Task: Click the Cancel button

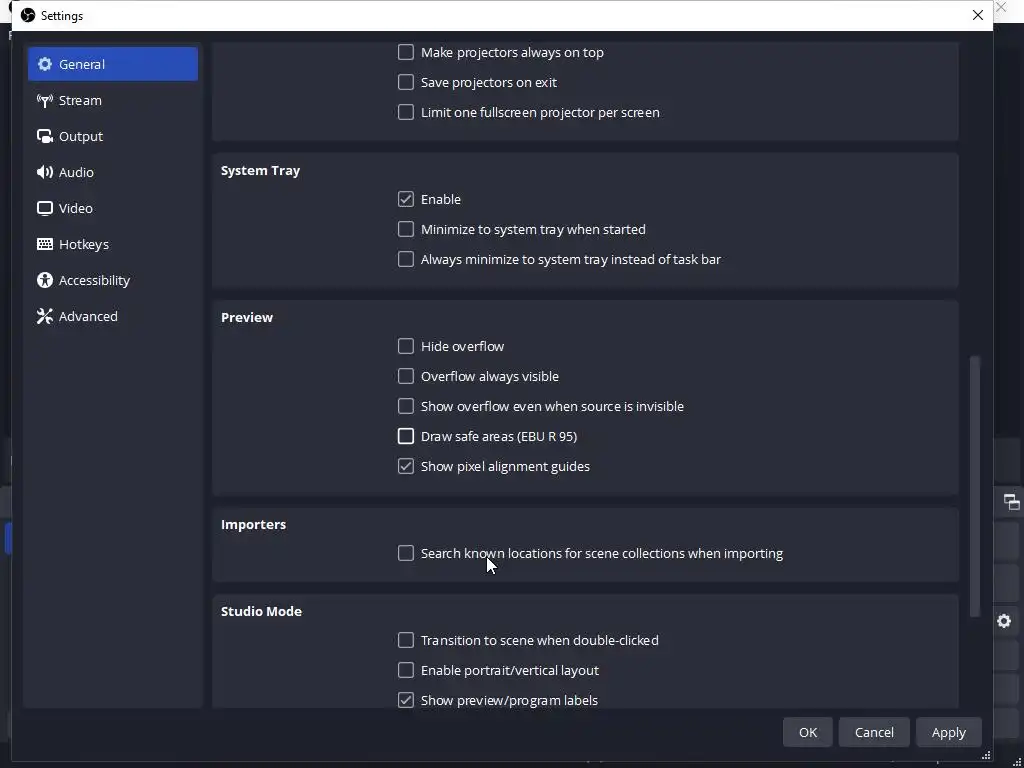Action: pos(874,732)
